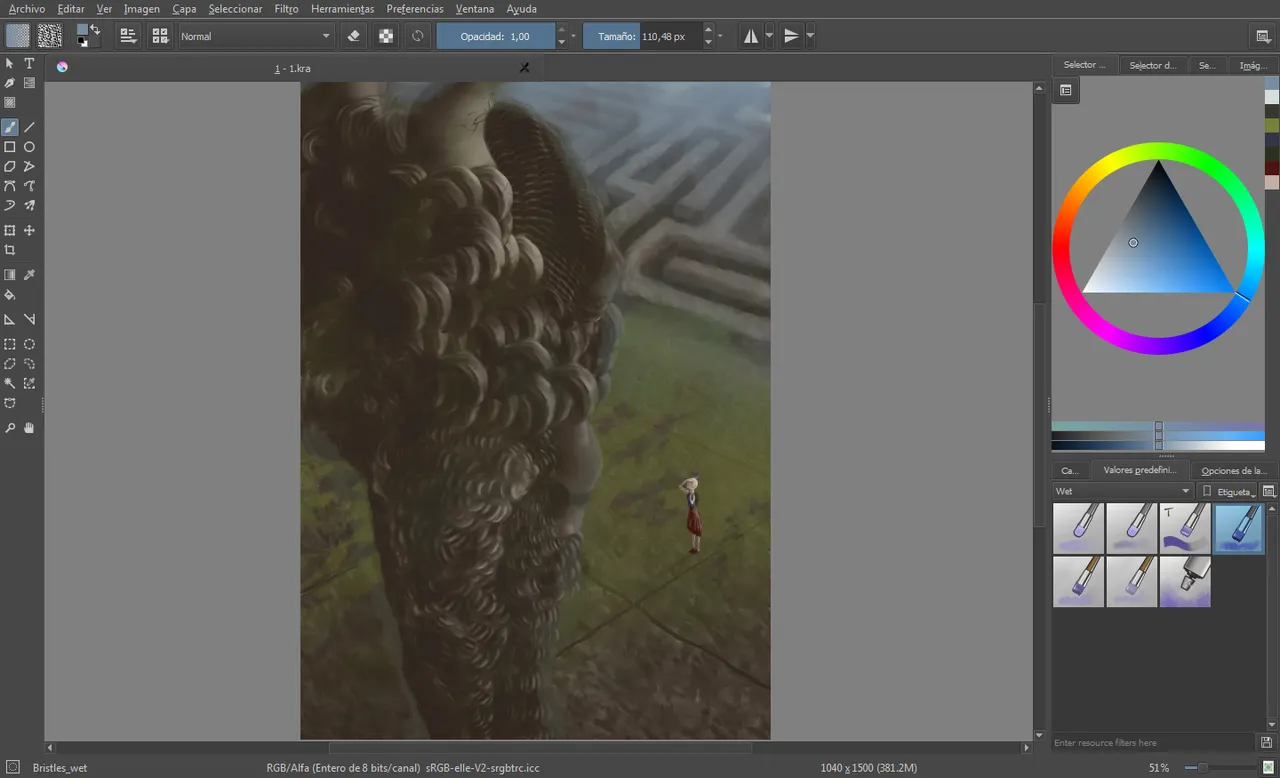Select the Color Picker eyedropper tool
The width and height of the screenshot is (1280, 778).
tap(29, 275)
